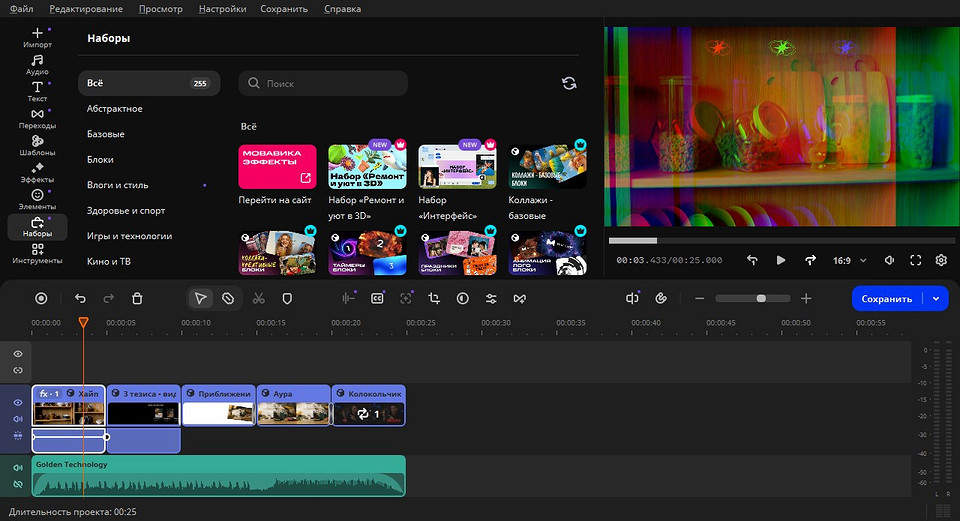Toggle visibility of the main video track

[18, 402]
